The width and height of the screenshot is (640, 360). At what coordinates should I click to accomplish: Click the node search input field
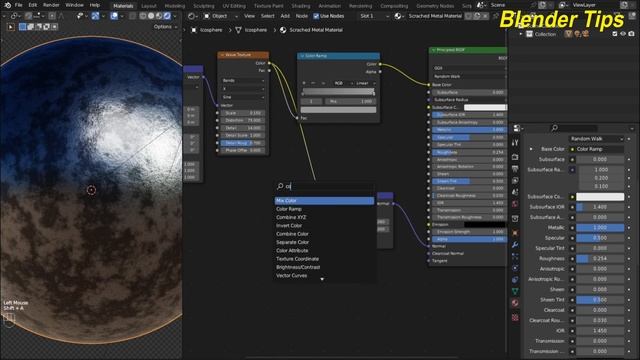point(324,187)
